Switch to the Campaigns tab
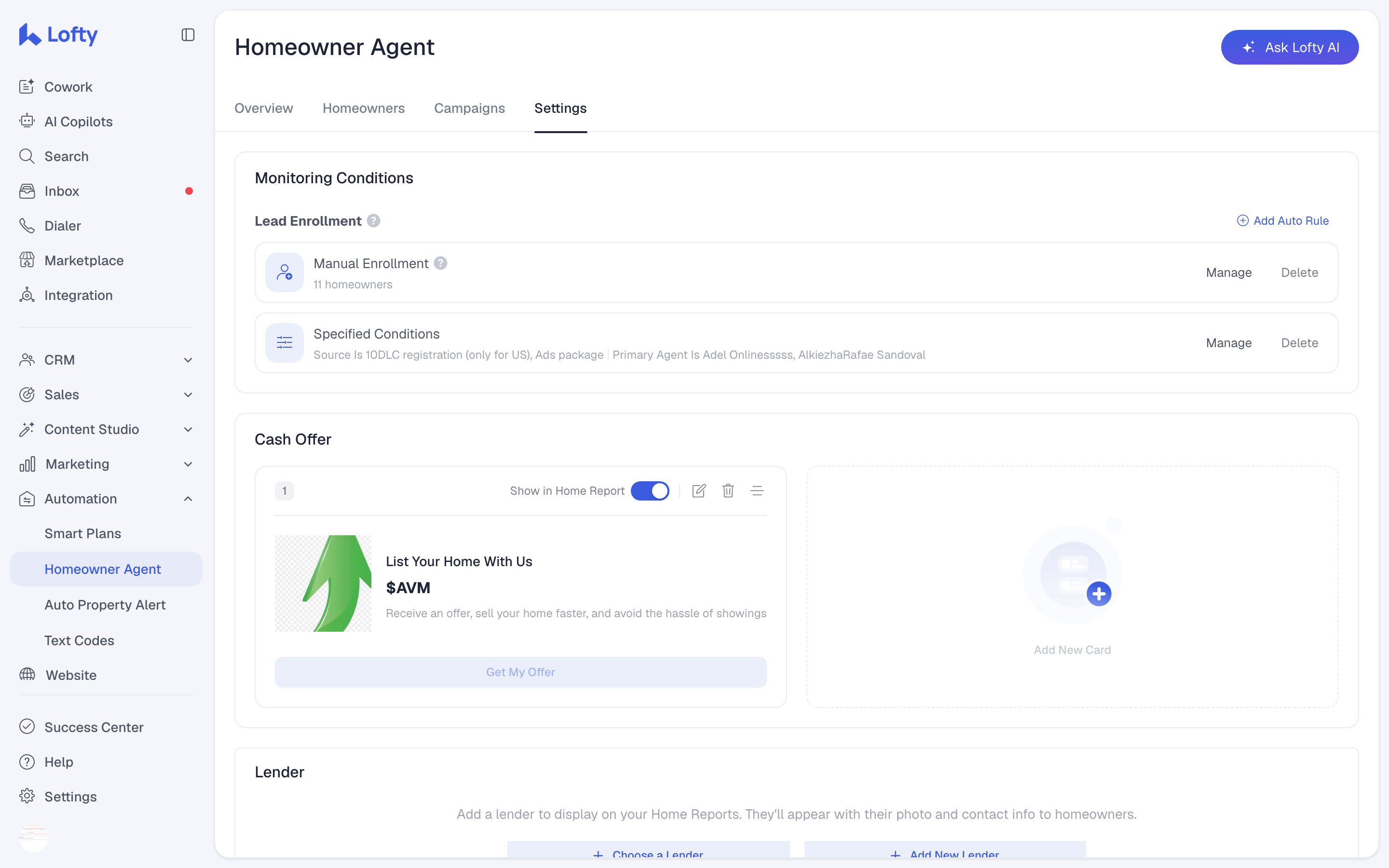The height and width of the screenshot is (868, 1389). point(469,108)
